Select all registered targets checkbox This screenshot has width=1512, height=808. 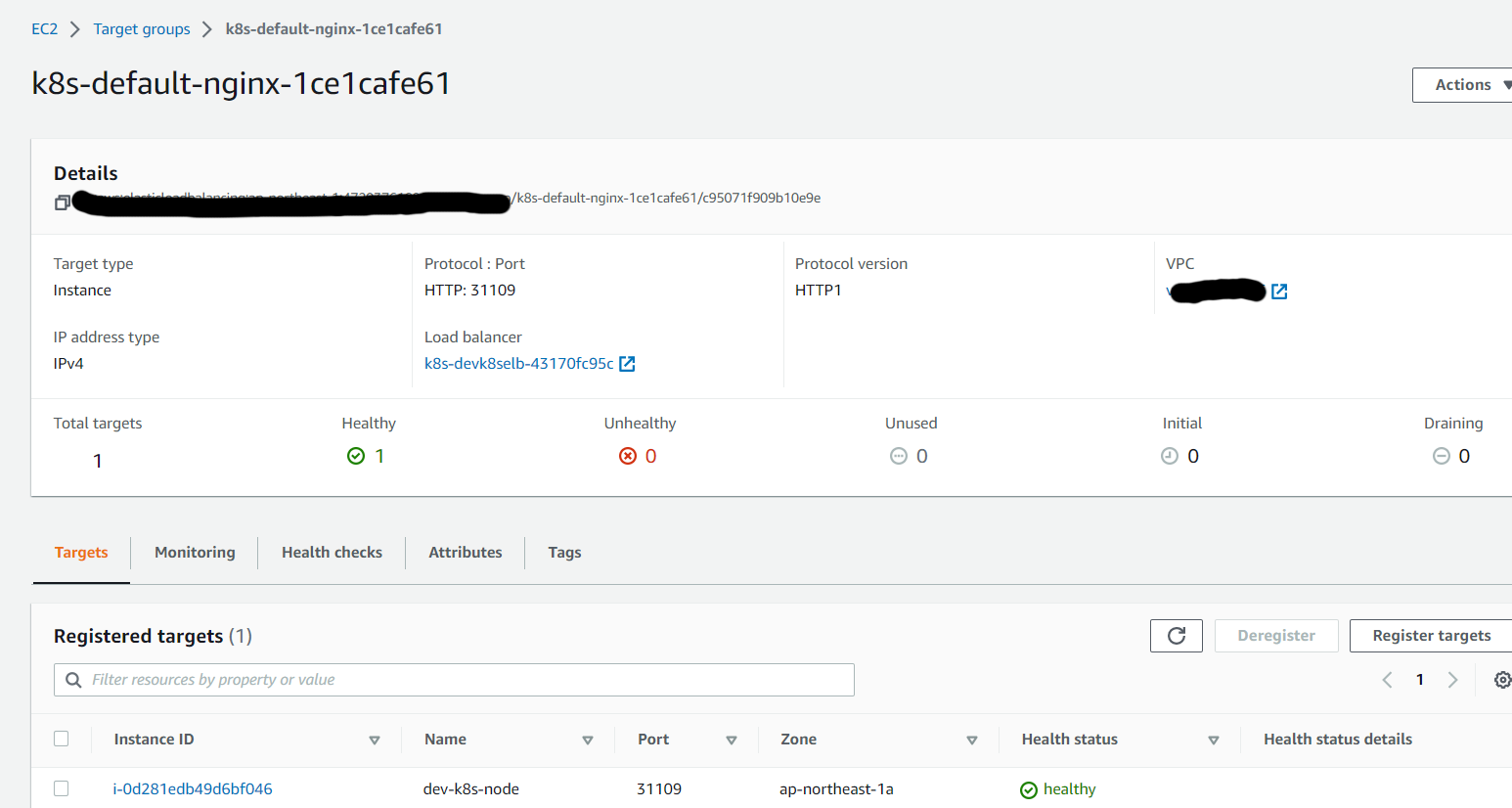click(62, 740)
